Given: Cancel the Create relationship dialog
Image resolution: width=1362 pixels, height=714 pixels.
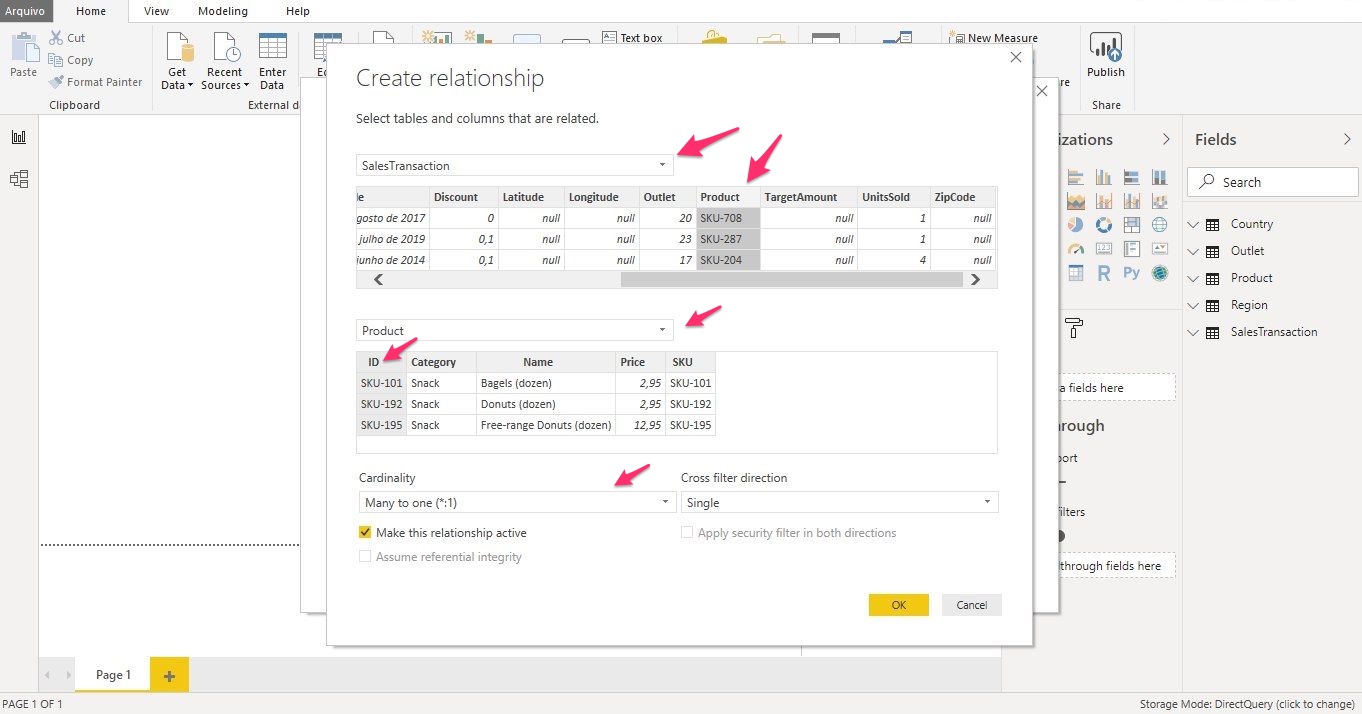Looking at the screenshot, I should [971, 605].
